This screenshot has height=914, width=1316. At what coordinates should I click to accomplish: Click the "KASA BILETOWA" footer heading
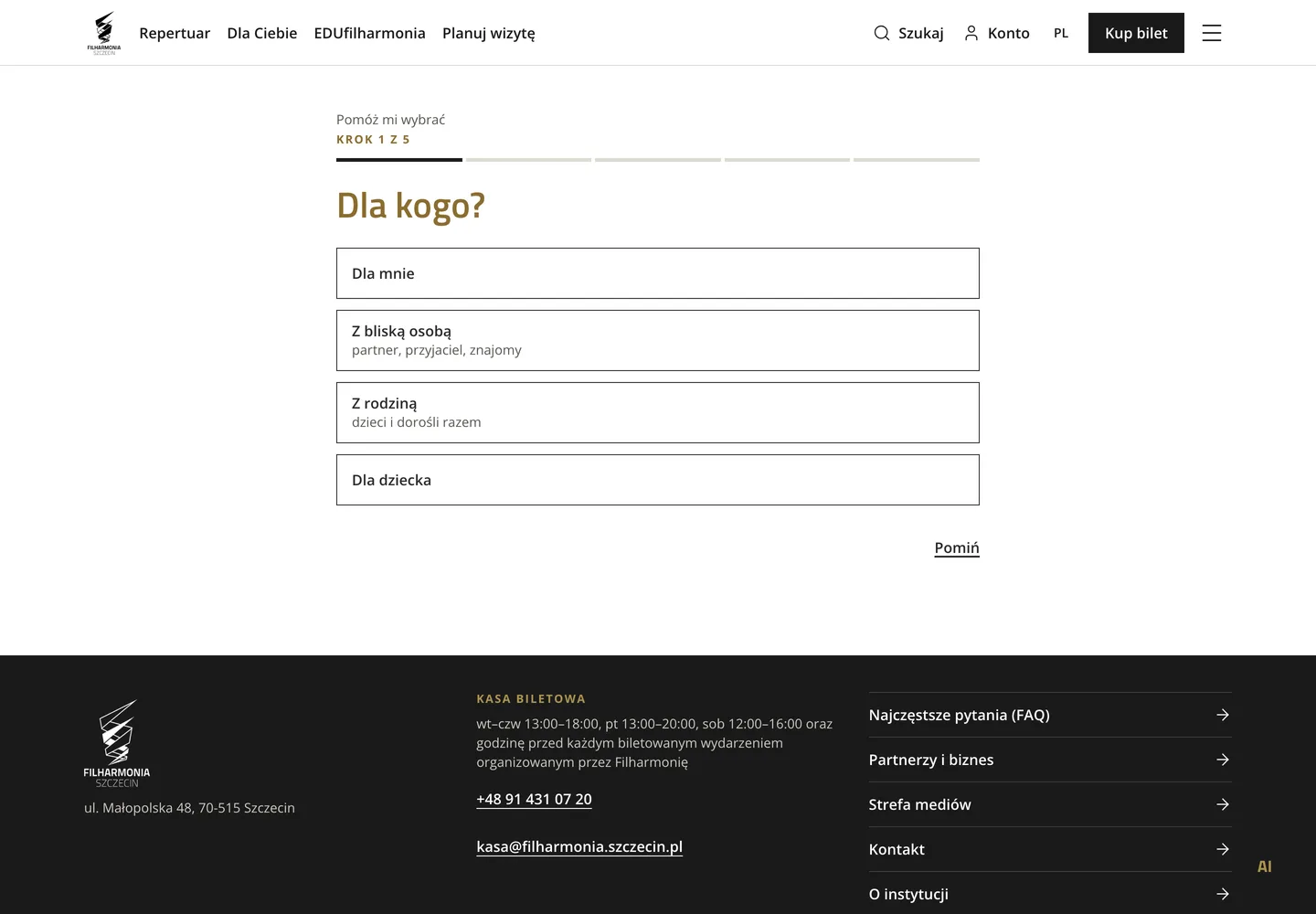(x=531, y=699)
